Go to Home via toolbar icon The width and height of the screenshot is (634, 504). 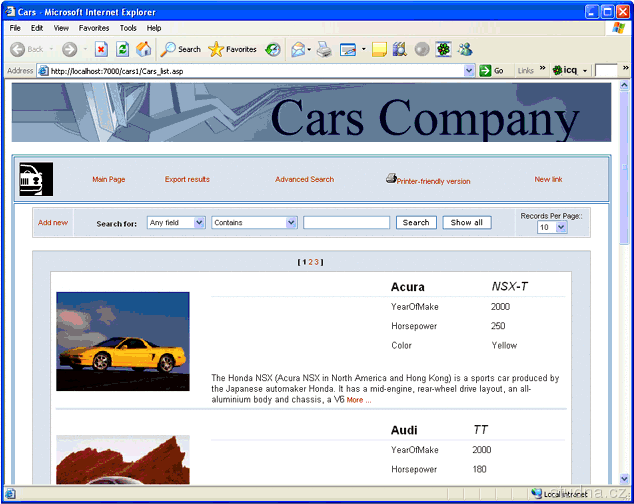tap(144, 49)
